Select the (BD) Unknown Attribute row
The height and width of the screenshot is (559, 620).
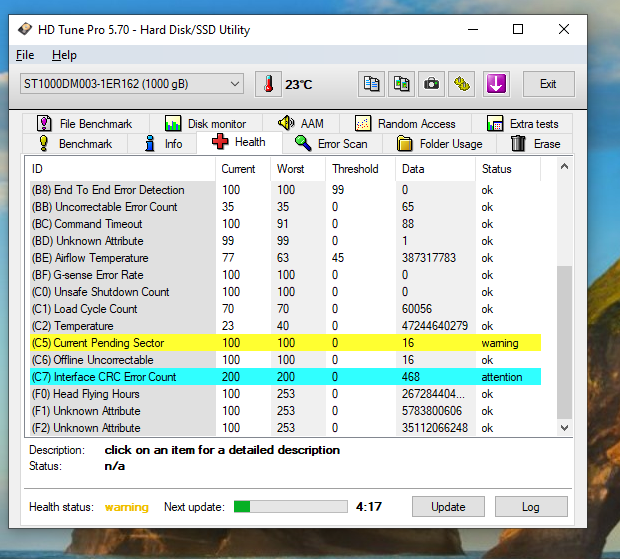pos(285,241)
